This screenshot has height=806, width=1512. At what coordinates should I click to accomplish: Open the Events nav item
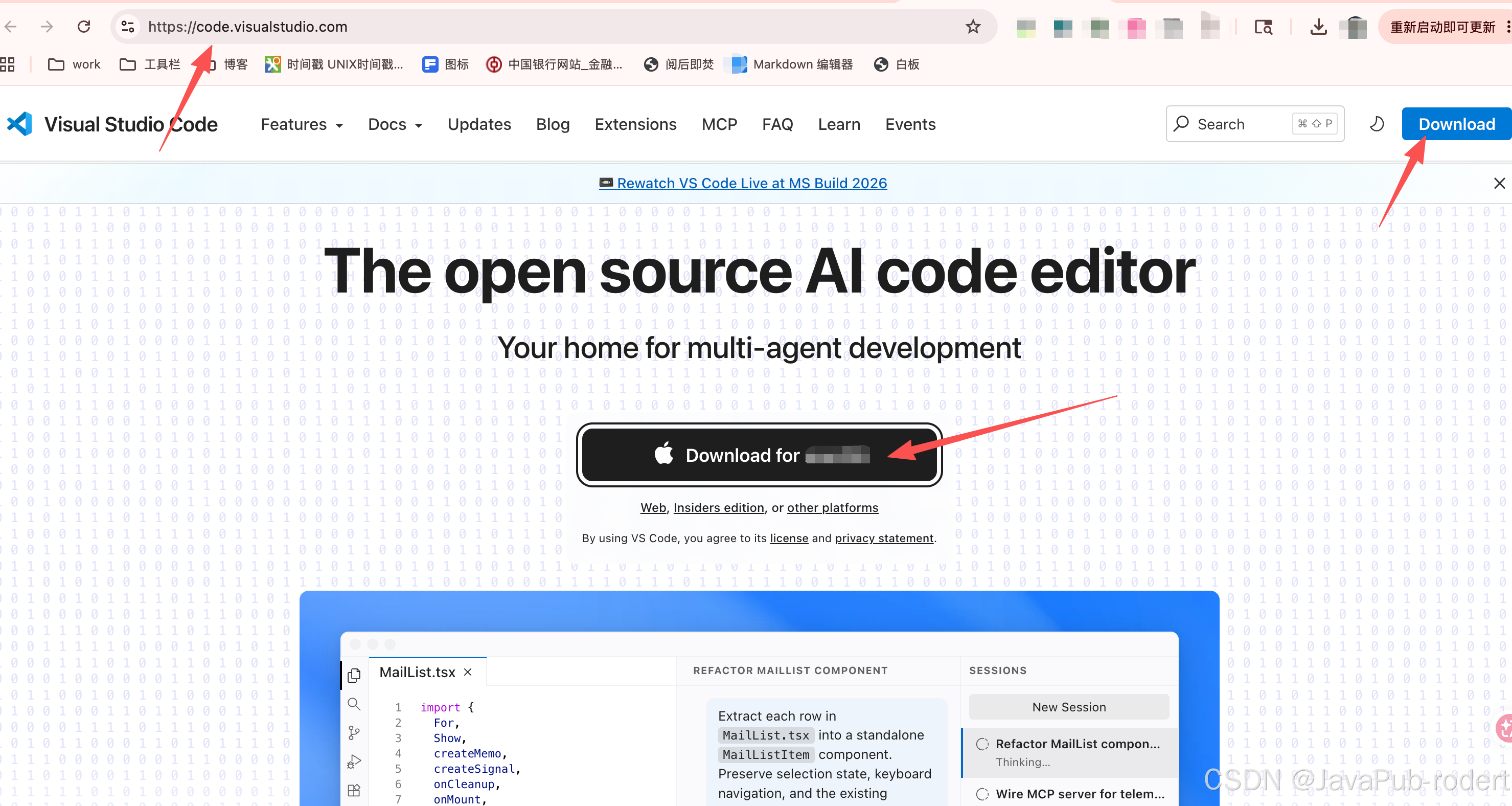(x=910, y=125)
